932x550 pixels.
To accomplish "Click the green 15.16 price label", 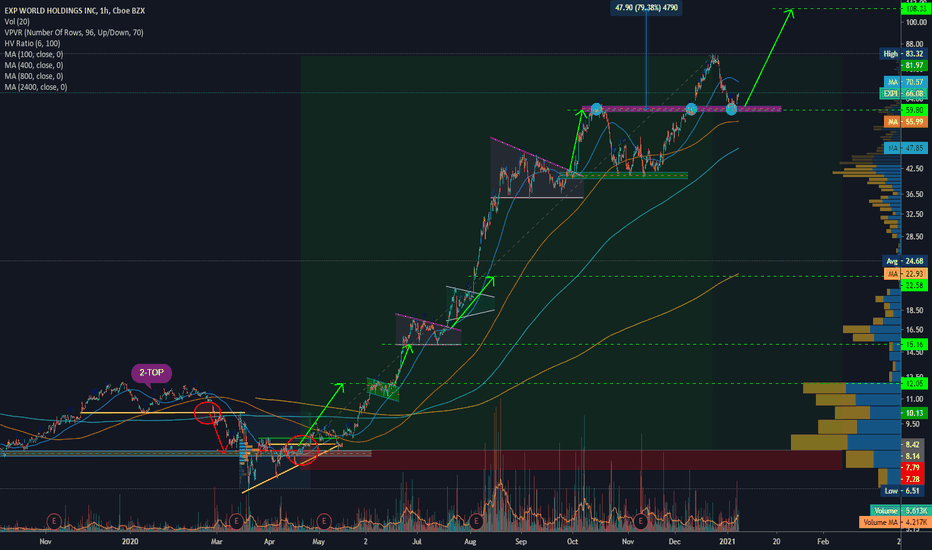I will (915, 344).
